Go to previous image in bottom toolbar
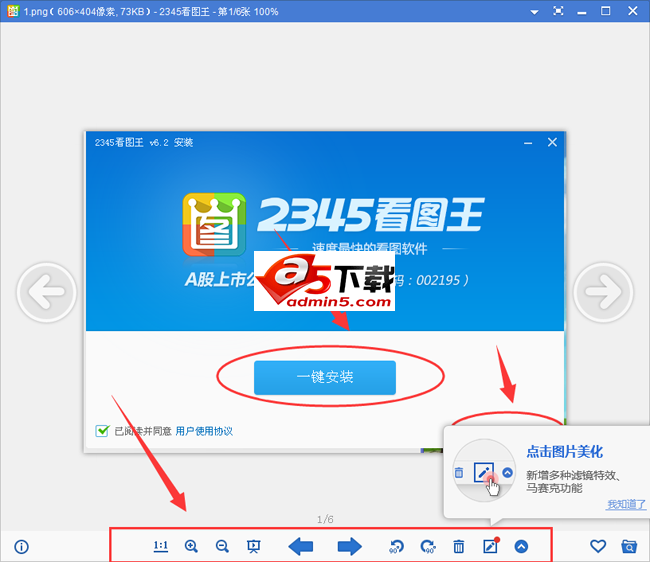Screen dimensions: 650x562 click(x=301, y=546)
